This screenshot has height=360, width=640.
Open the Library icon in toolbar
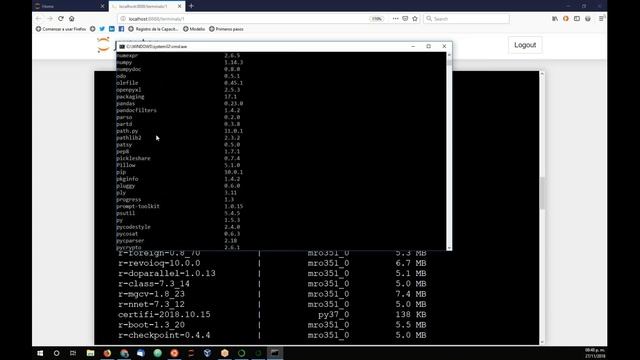555,19
